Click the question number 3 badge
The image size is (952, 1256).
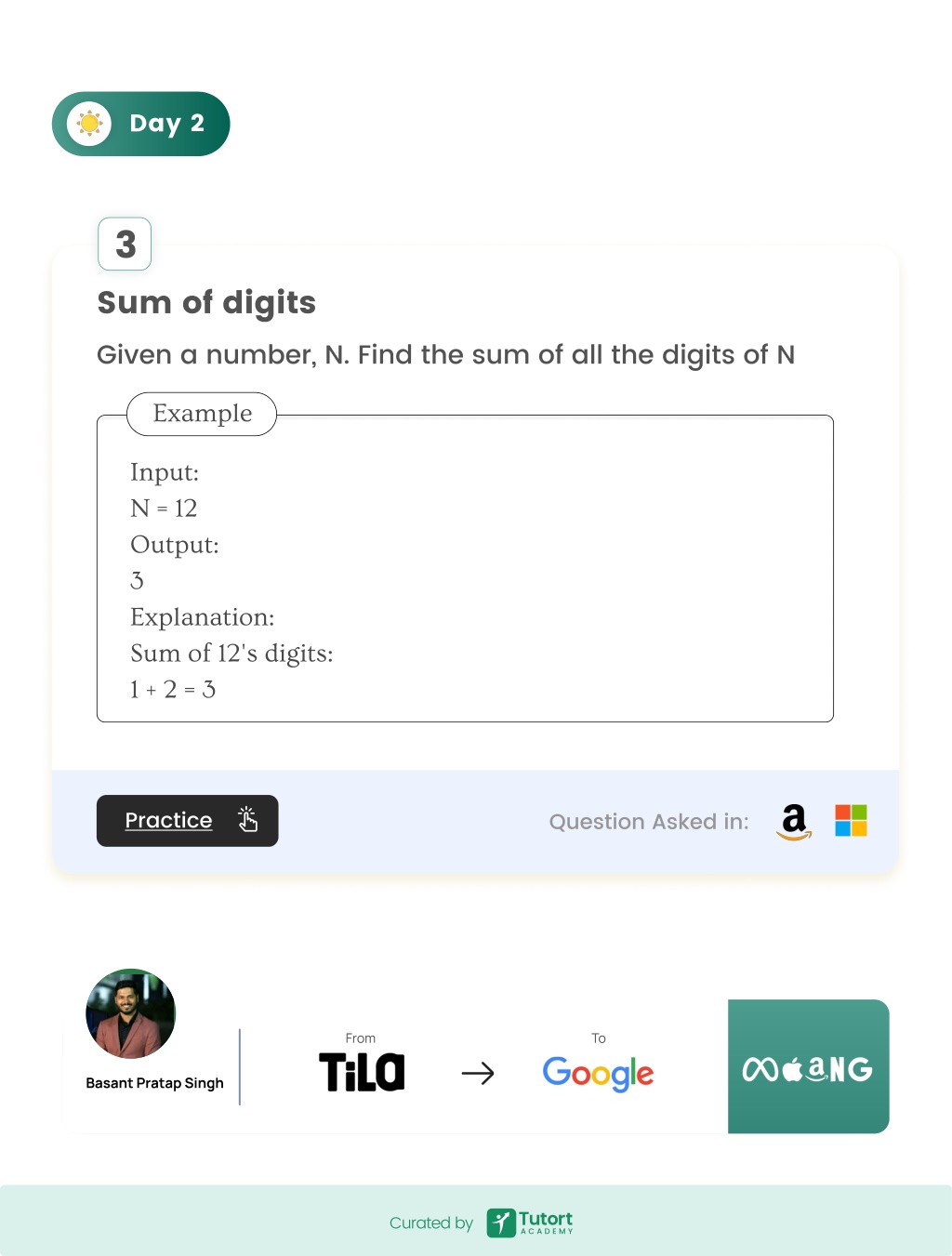click(x=125, y=244)
